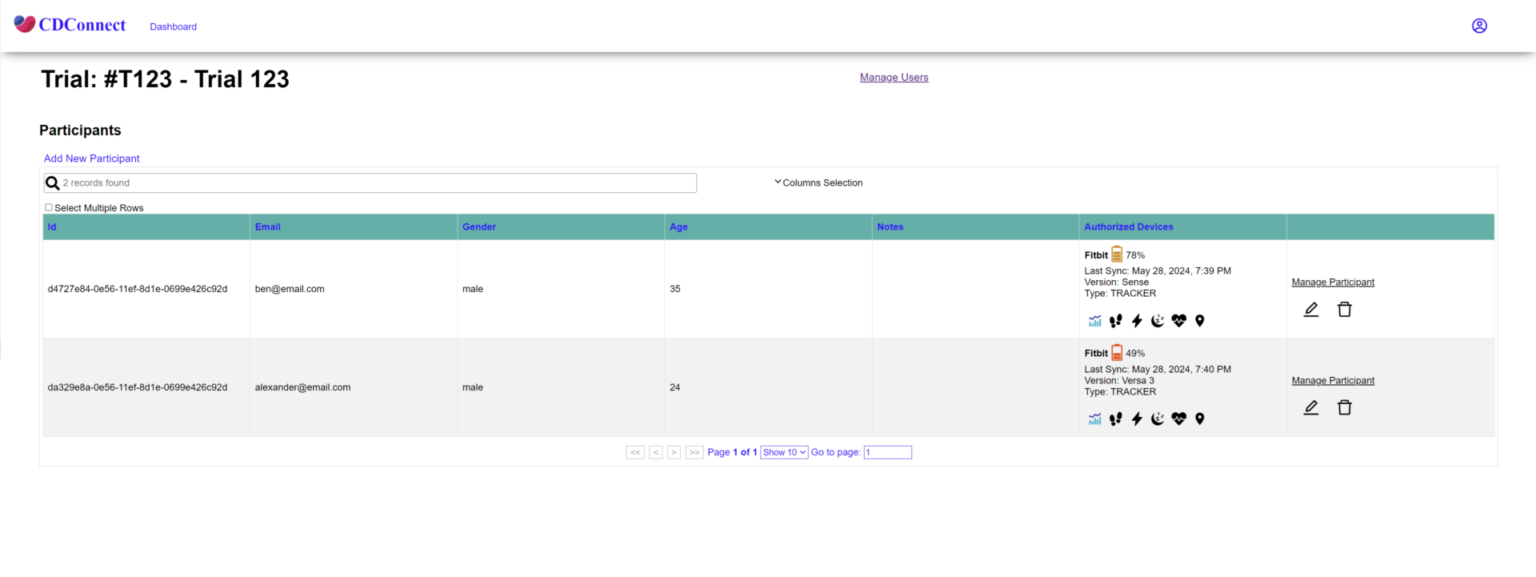This screenshot has height=577, width=1536.
Task: Open the Dashboard menu item
Action: click(172, 27)
